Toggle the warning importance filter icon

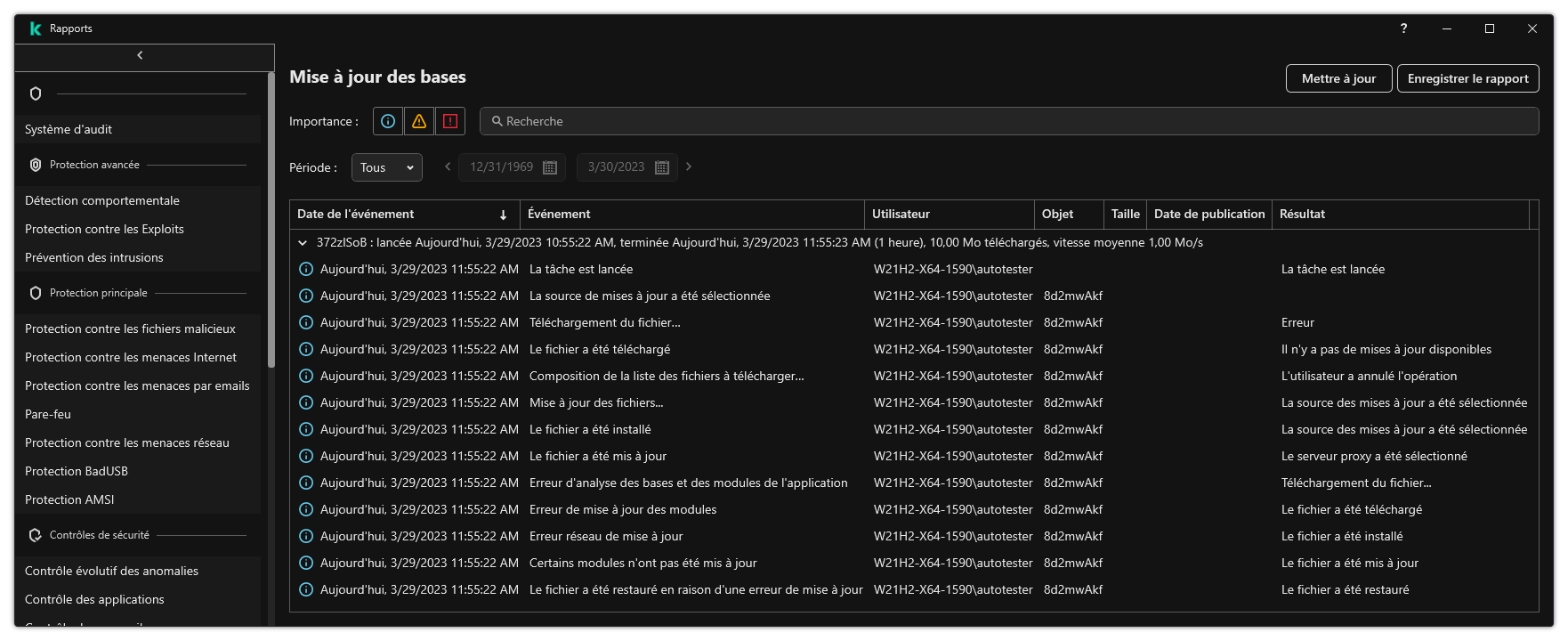[418, 121]
